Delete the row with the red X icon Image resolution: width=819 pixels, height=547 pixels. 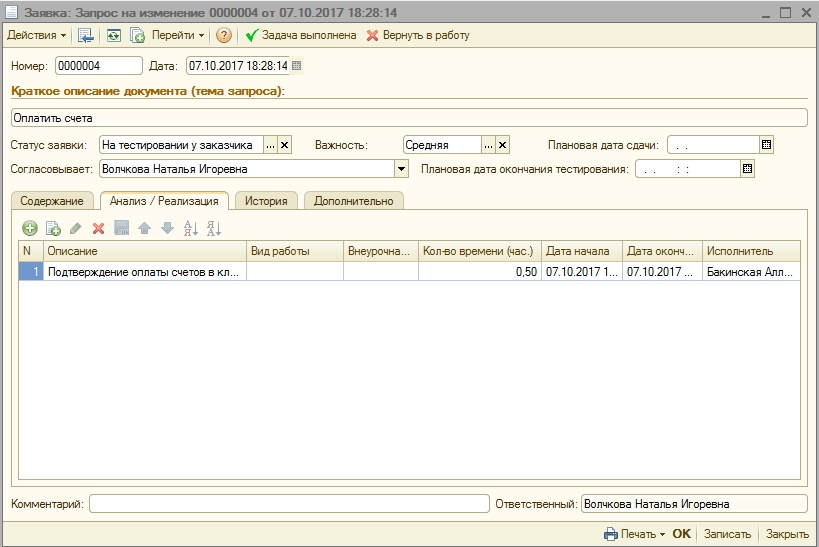click(98, 228)
